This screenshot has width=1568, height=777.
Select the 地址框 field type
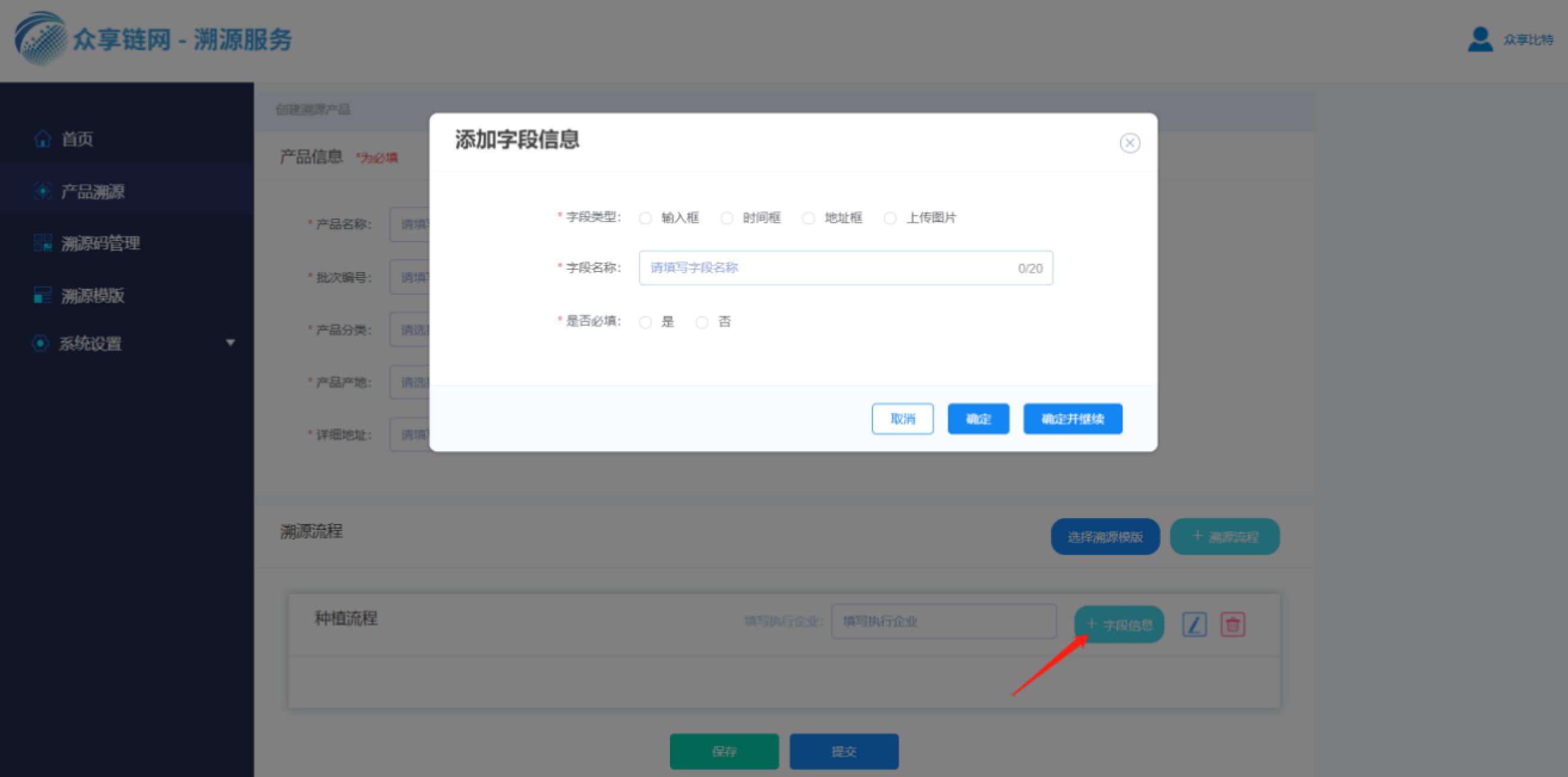click(x=808, y=218)
